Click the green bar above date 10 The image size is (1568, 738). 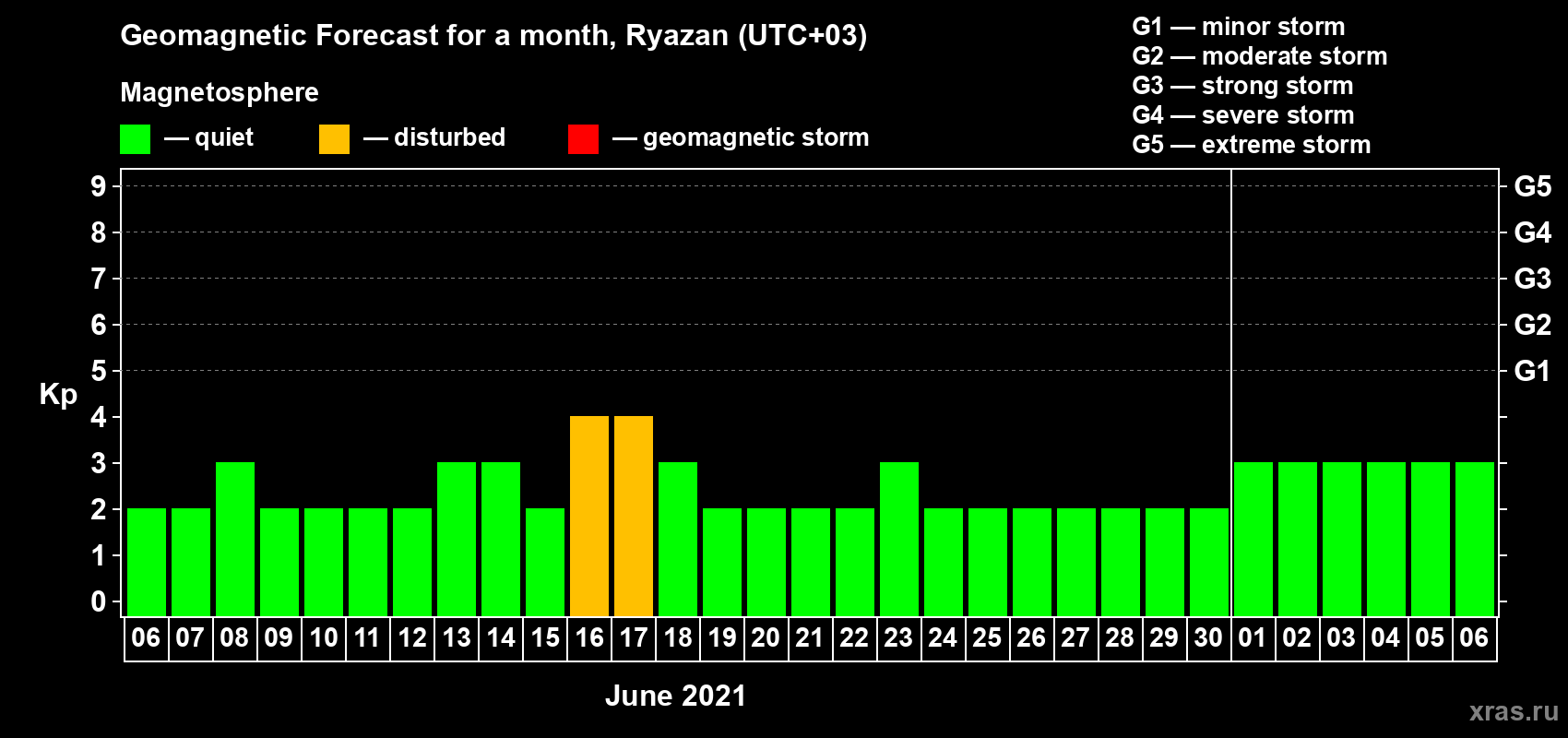click(324, 562)
